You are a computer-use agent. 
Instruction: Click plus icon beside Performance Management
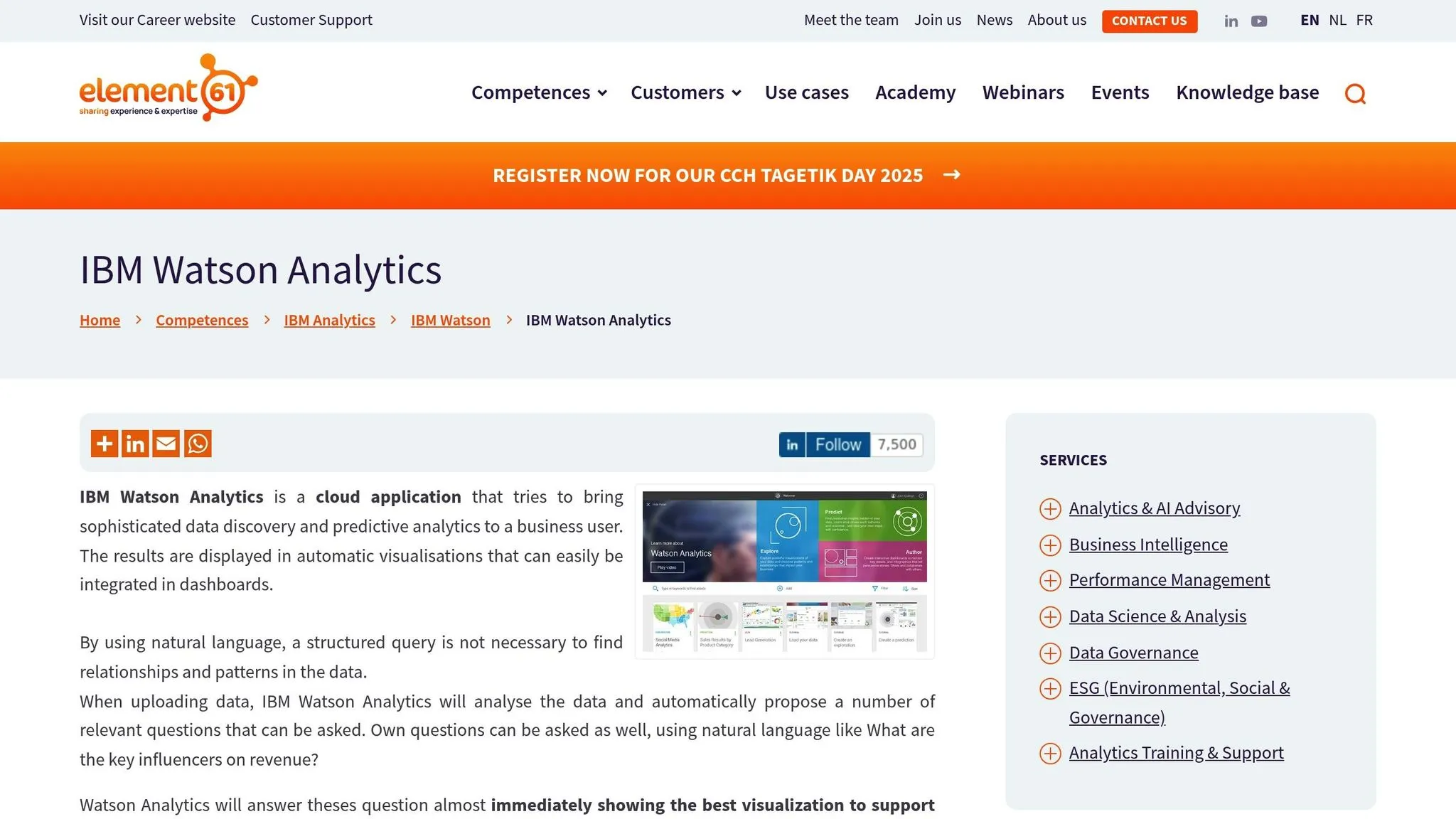click(x=1050, y=580)
